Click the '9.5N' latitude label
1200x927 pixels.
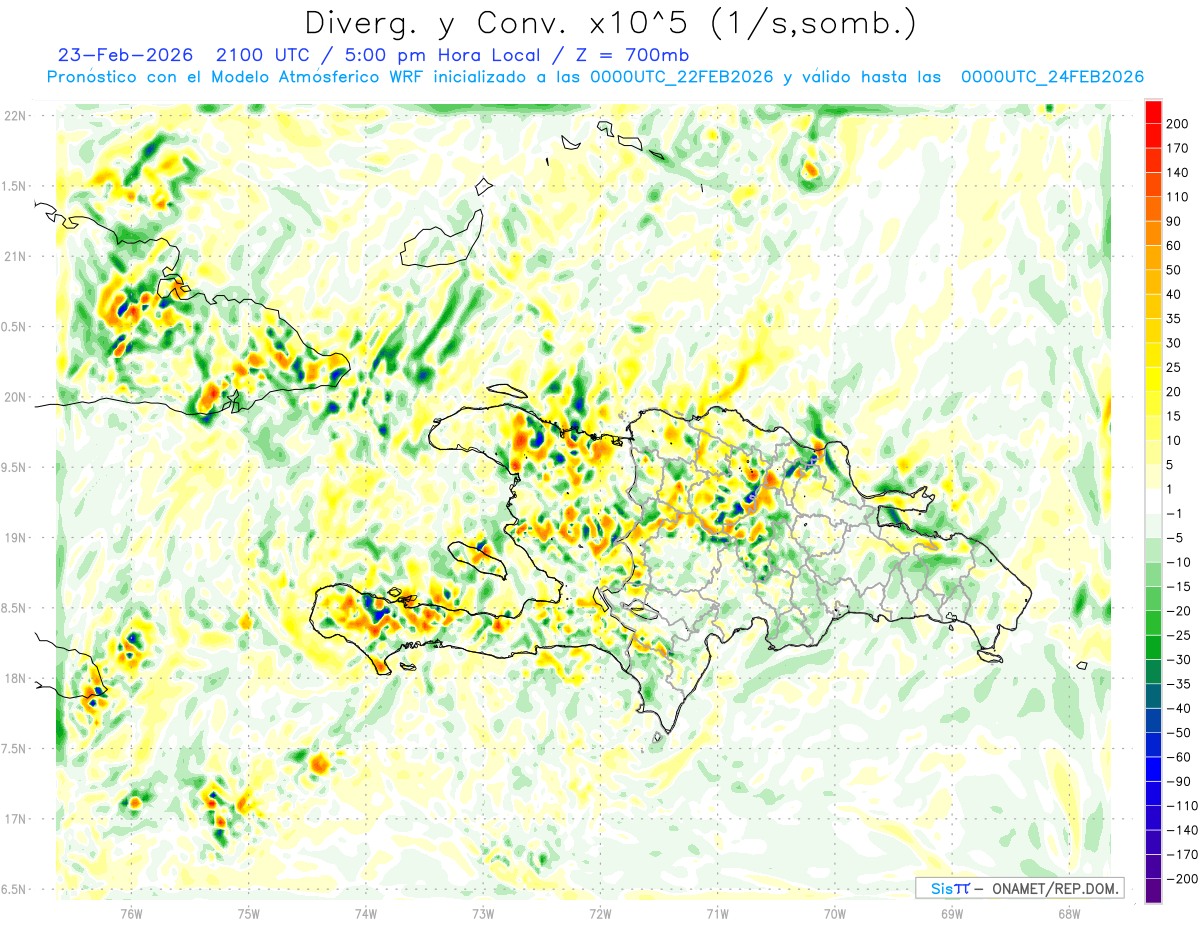[15, 467]
